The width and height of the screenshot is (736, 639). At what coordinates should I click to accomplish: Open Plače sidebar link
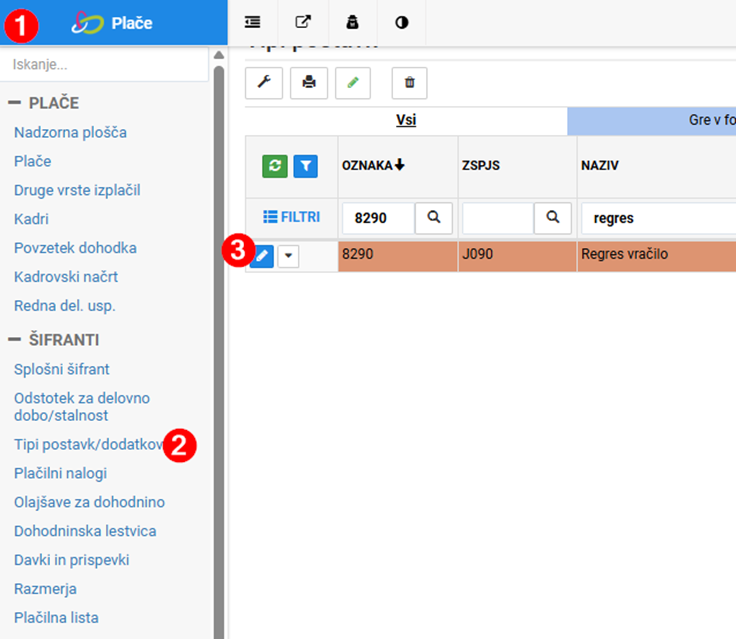(x=32, y=161)
